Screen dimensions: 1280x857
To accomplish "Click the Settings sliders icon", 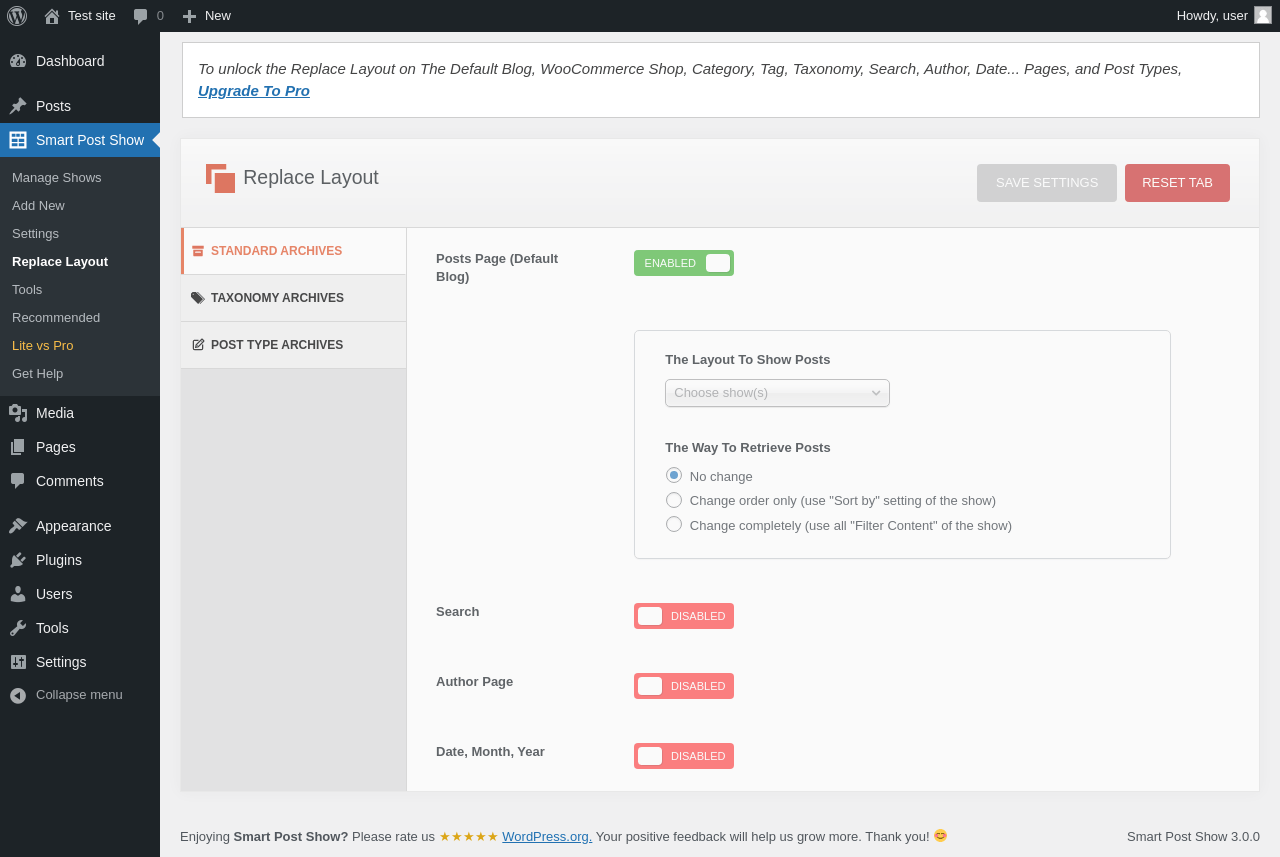I will [x=18, y=662].
